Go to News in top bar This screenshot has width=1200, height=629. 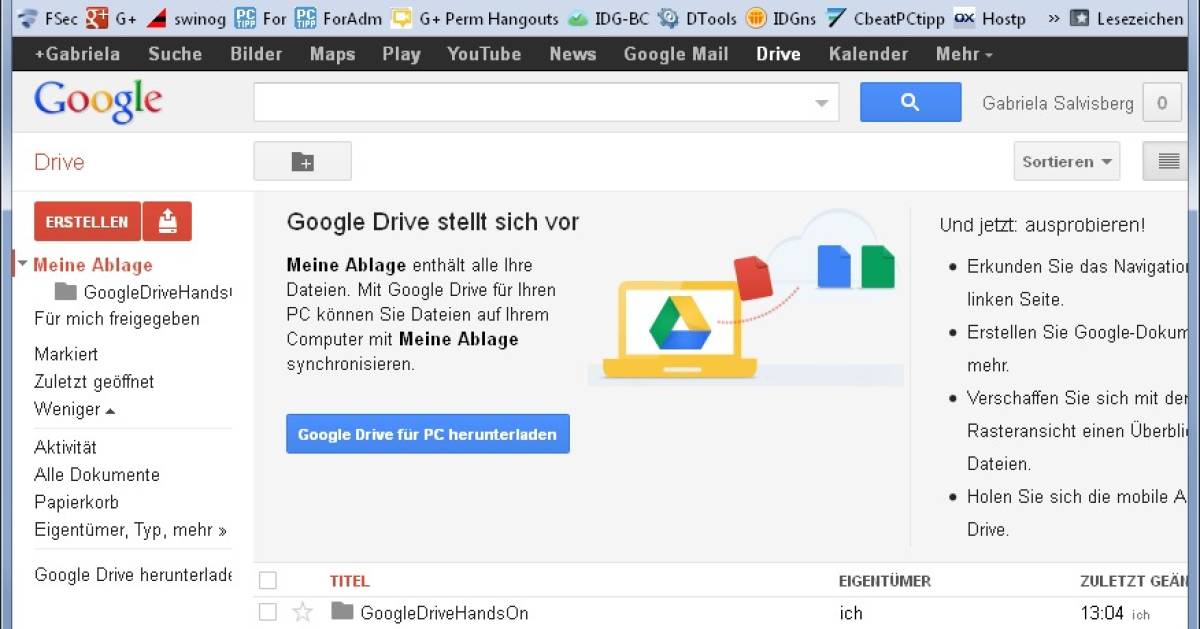coord(572,54)
